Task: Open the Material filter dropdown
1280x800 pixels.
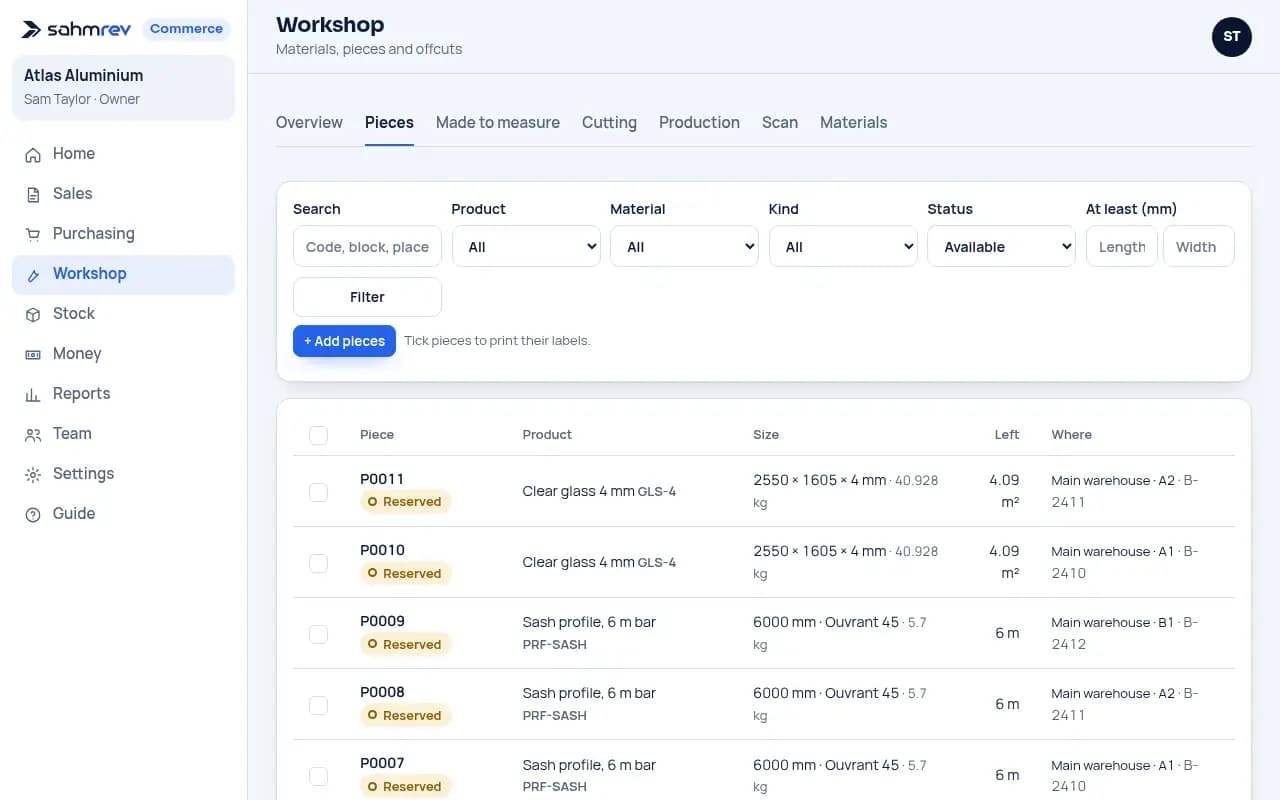Action: 684,246
